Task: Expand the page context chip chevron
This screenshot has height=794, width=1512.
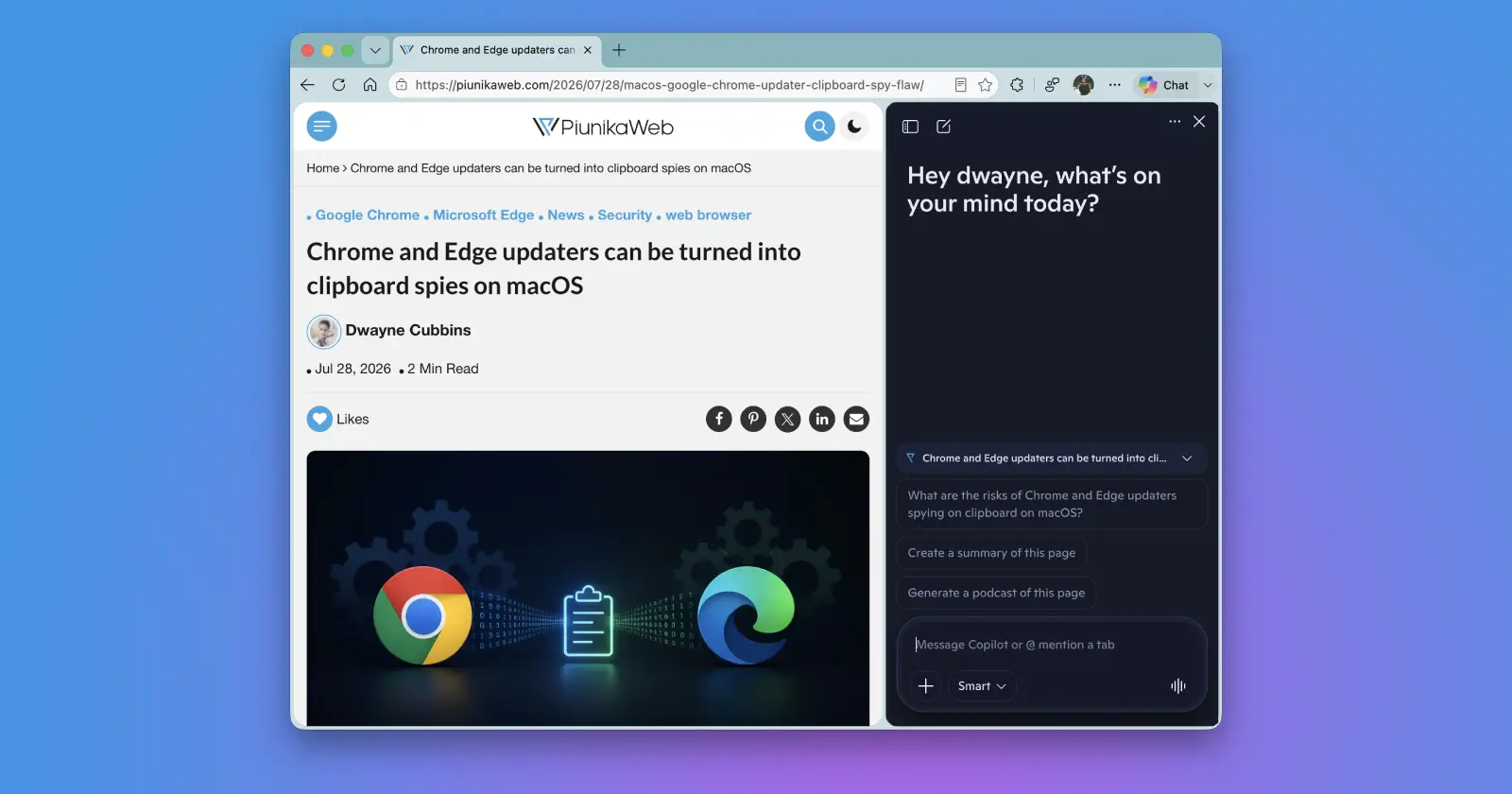Action: point(1187,458)
